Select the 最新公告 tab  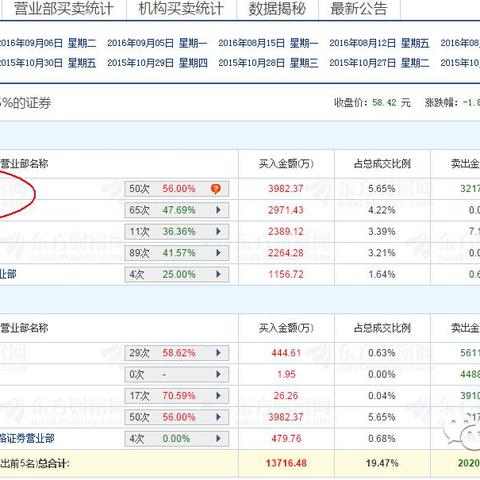click(x=359, y=9)
